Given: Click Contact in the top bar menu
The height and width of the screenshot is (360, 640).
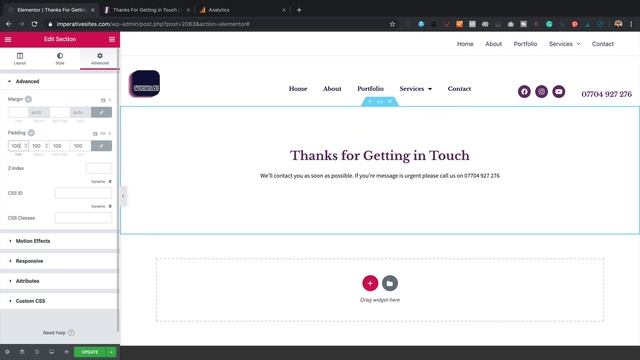Looking at the screenshot, I should click(x=603, y=44).
